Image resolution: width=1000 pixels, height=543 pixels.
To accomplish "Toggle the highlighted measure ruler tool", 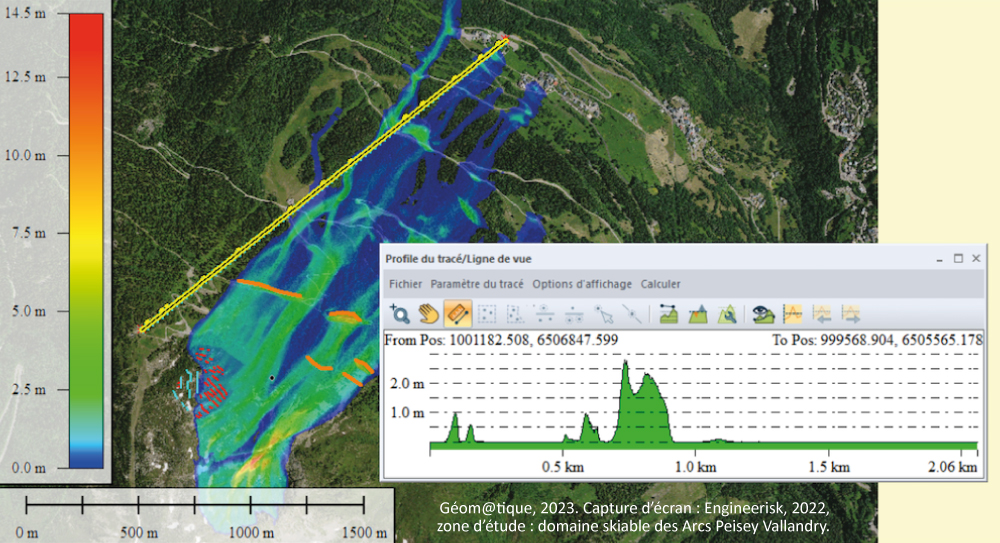I will point(458,314).
